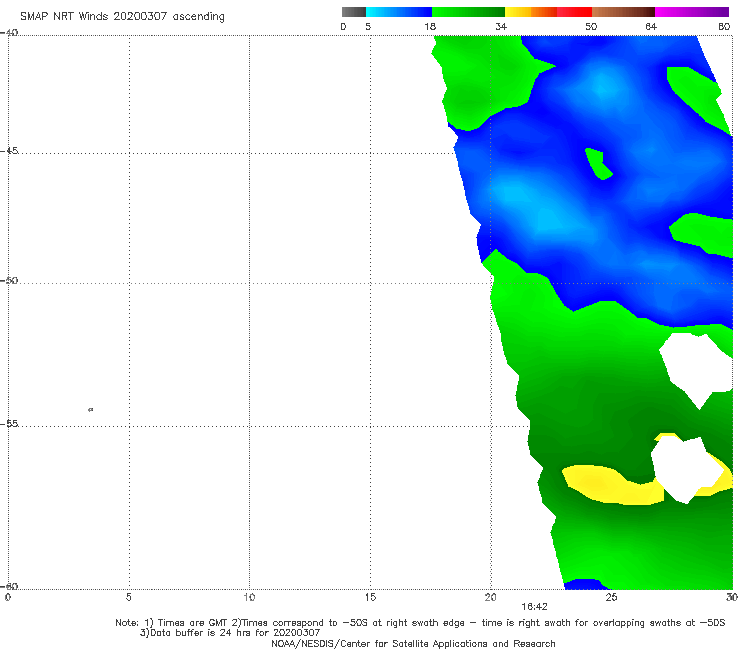Screen dimensions: 740x650
Task: Select the magenta-purple 64-80 color bar segment
Action: point(692,12)
